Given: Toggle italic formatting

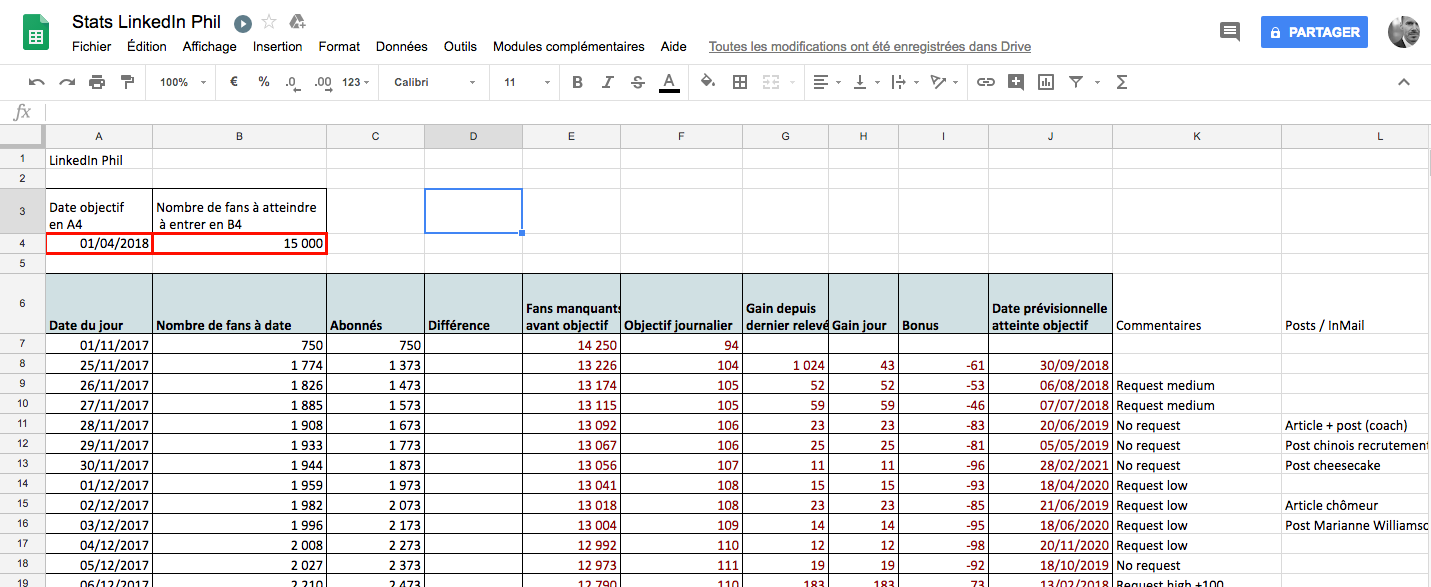Looking at the screenshot, I should click(608, 82).
